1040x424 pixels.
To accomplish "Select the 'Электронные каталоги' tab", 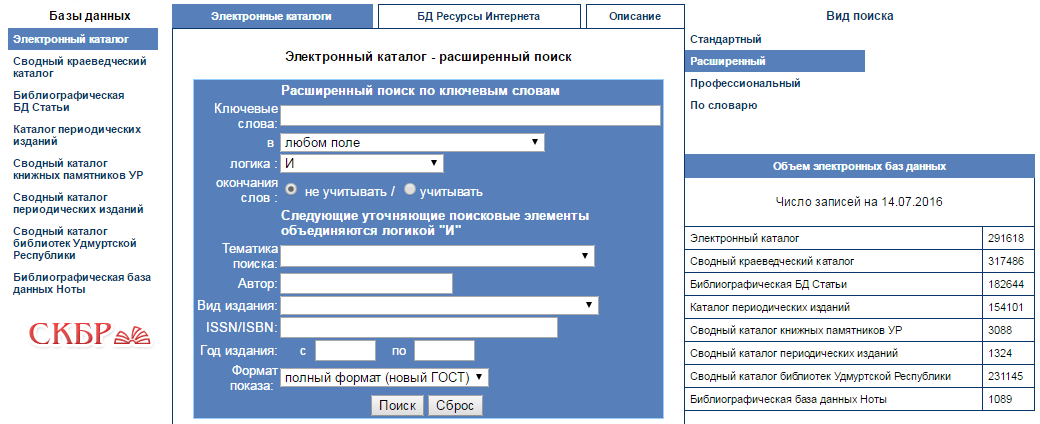I will coord(271,16).
